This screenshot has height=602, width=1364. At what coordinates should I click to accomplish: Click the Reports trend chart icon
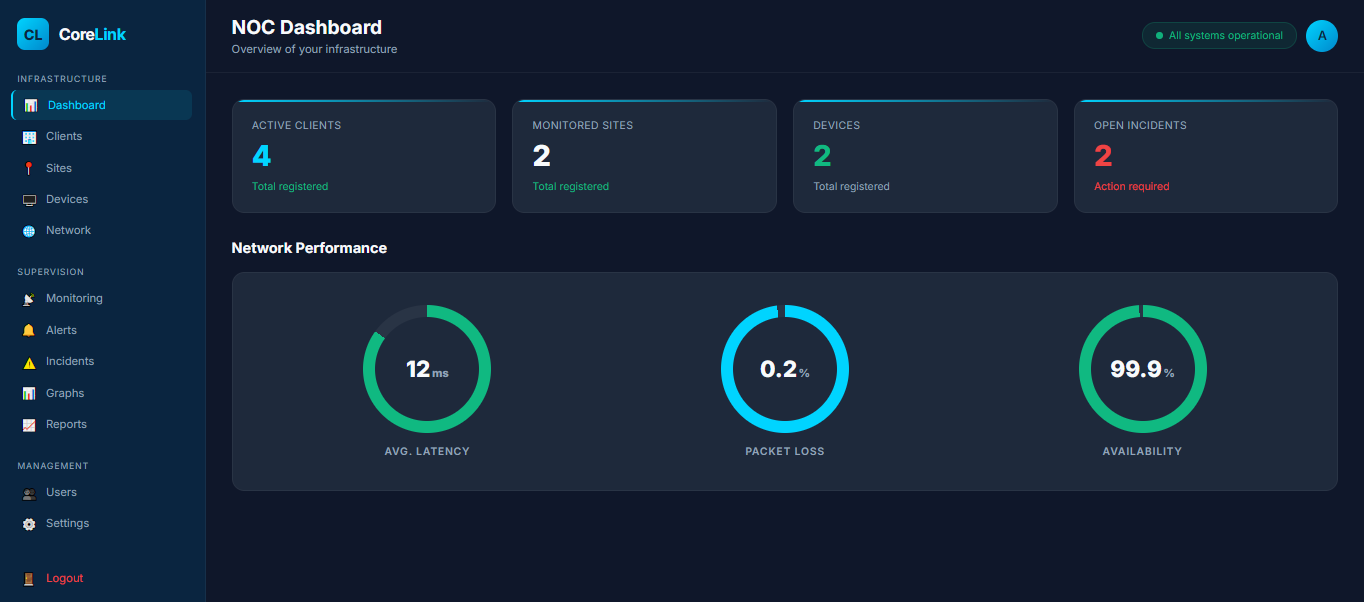29,425
